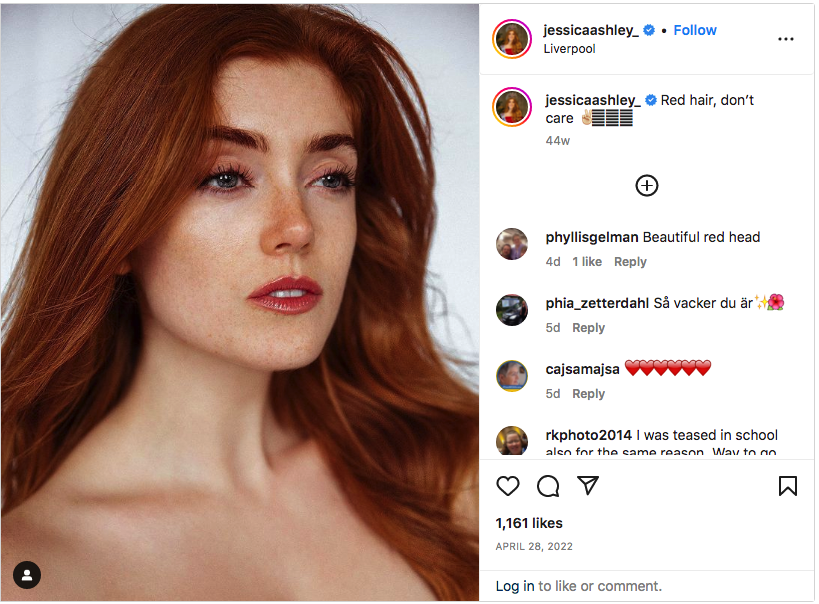
Task: Share the post with the paper plane icon
Action: [588, 486]
